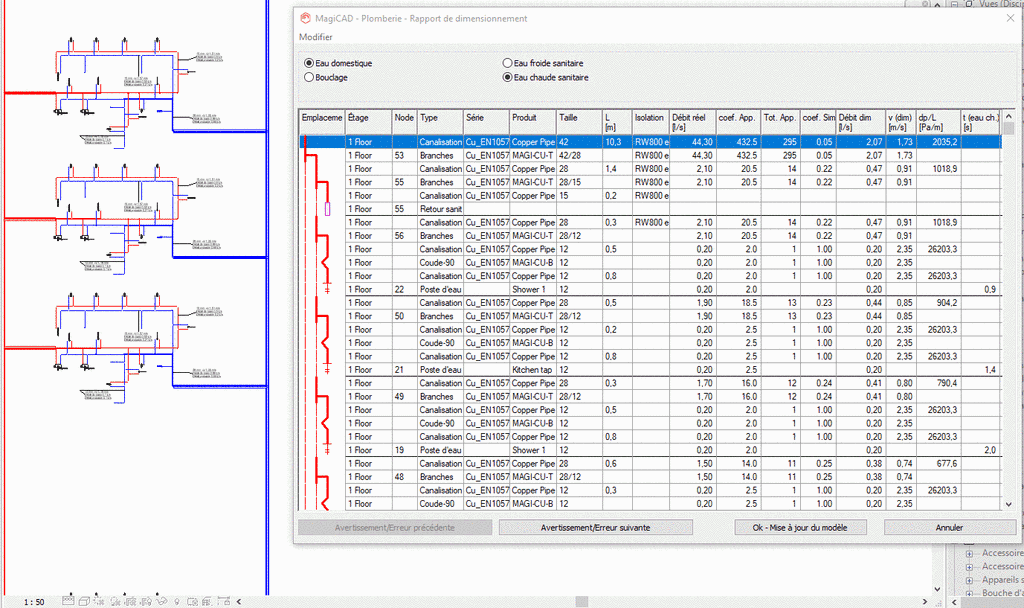
Task: Click the Retour sanit type cell
Action: (440, 209)
